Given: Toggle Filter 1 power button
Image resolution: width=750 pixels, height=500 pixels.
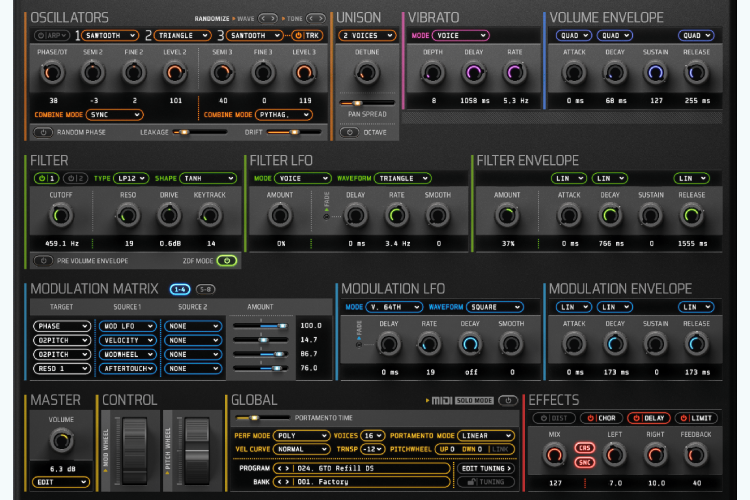Looking at the screenshot, I should tap(46, 178).
